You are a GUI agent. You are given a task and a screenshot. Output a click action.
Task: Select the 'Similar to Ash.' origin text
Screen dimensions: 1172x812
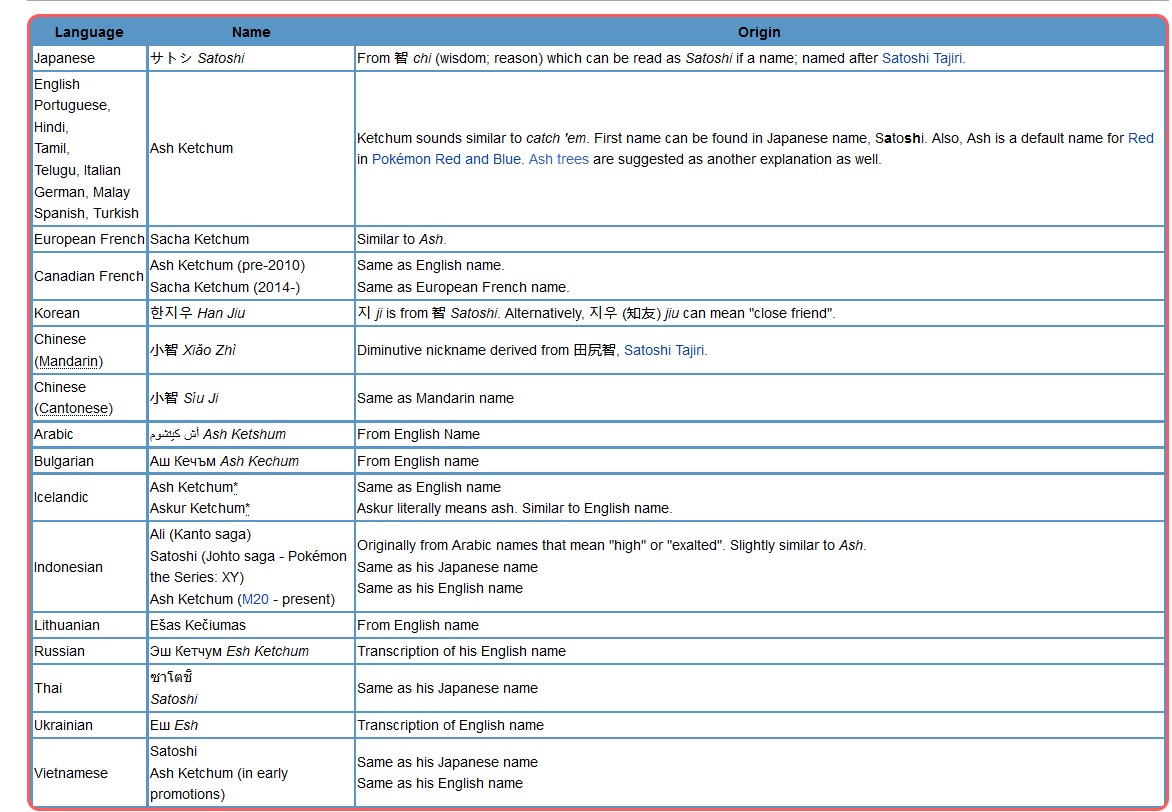pos(401,239)
